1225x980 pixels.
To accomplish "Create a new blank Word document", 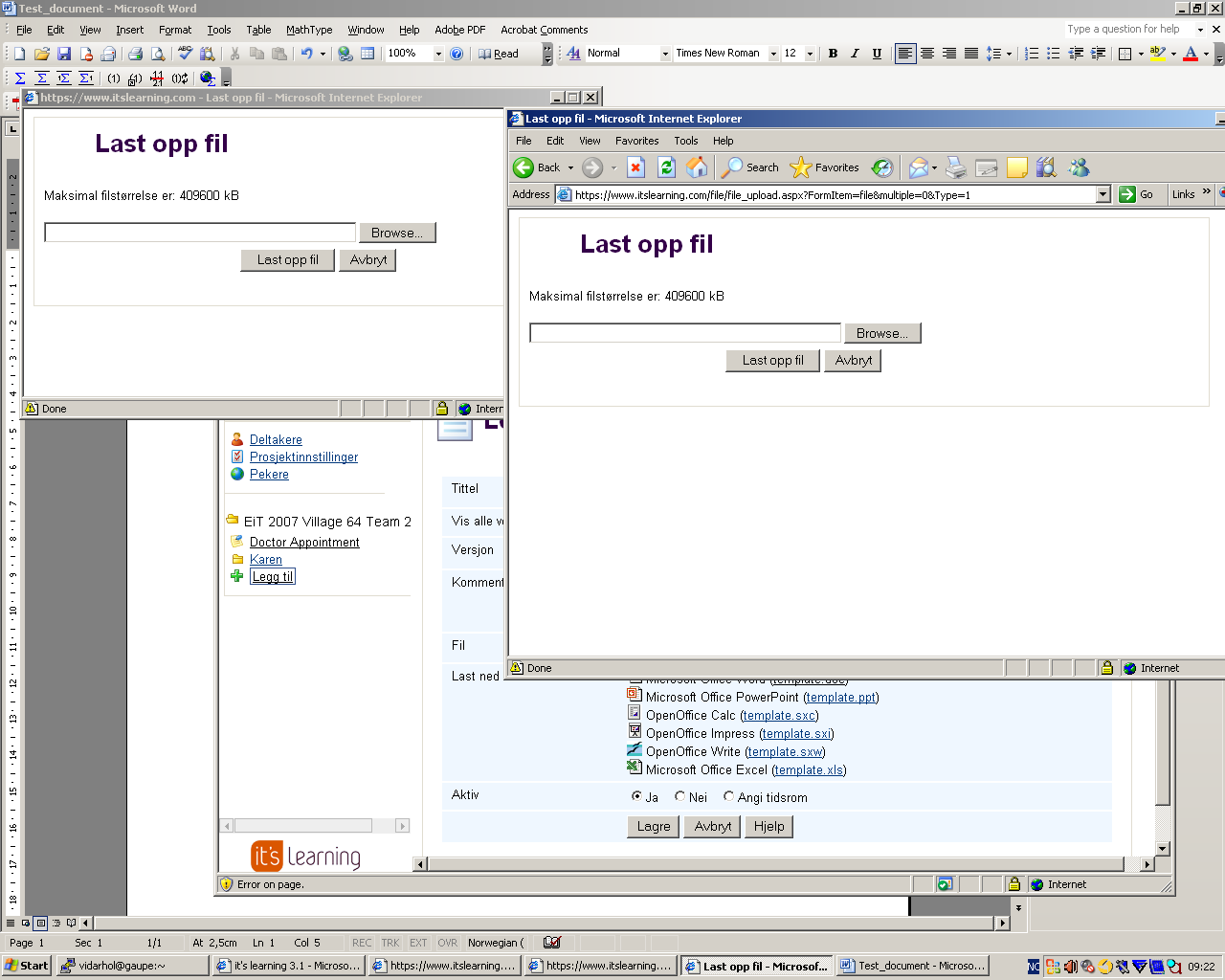I will [x=20, y=54].
